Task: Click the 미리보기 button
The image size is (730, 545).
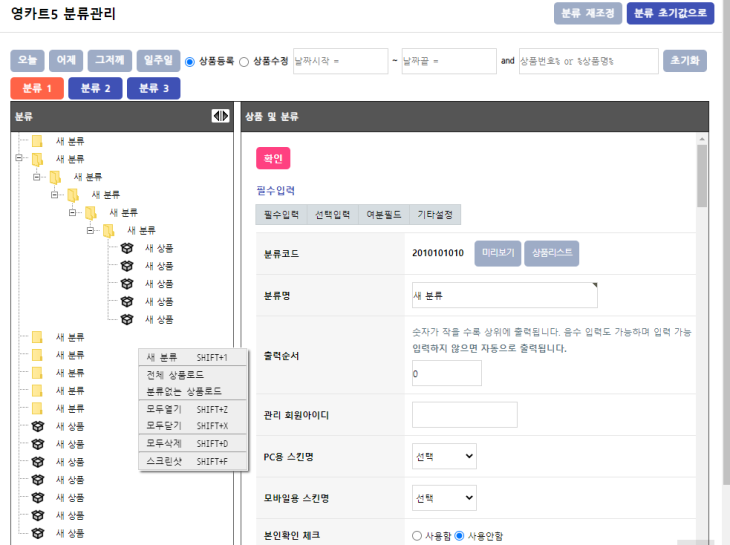Action: tap(498, 253)
